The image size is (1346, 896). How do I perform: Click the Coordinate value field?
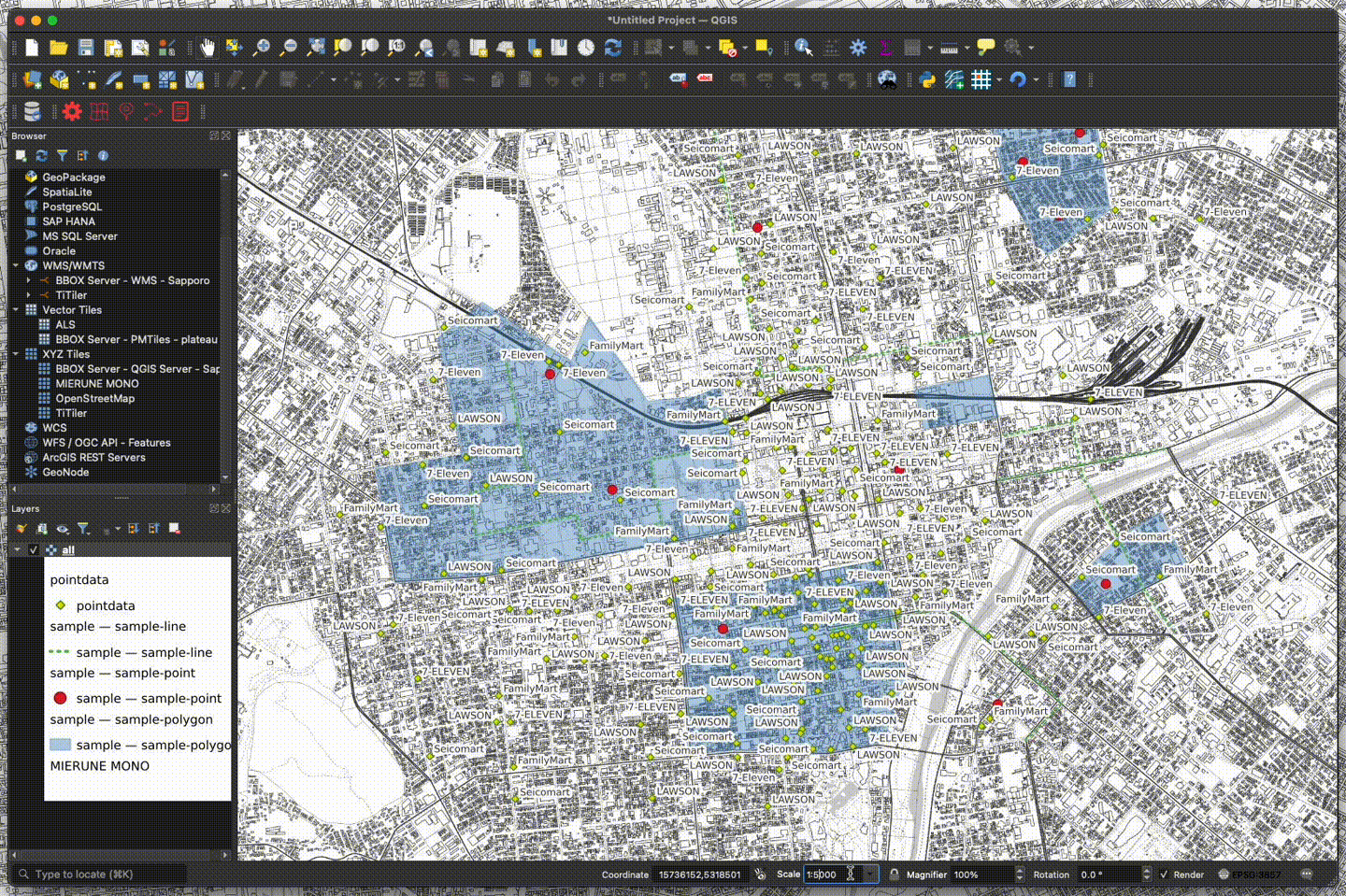pos(701,875)
